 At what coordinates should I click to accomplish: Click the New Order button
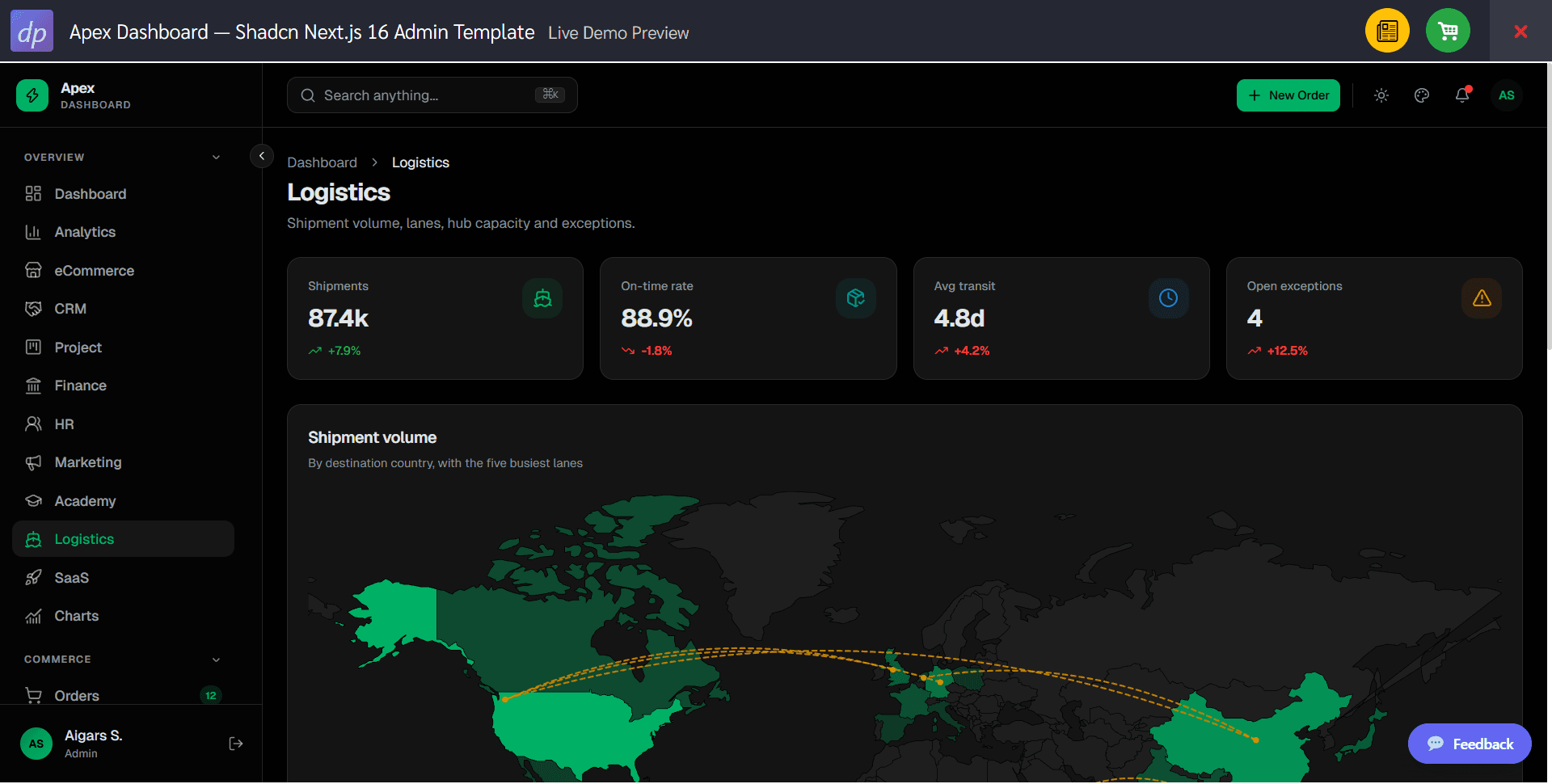coord(1288,95)
